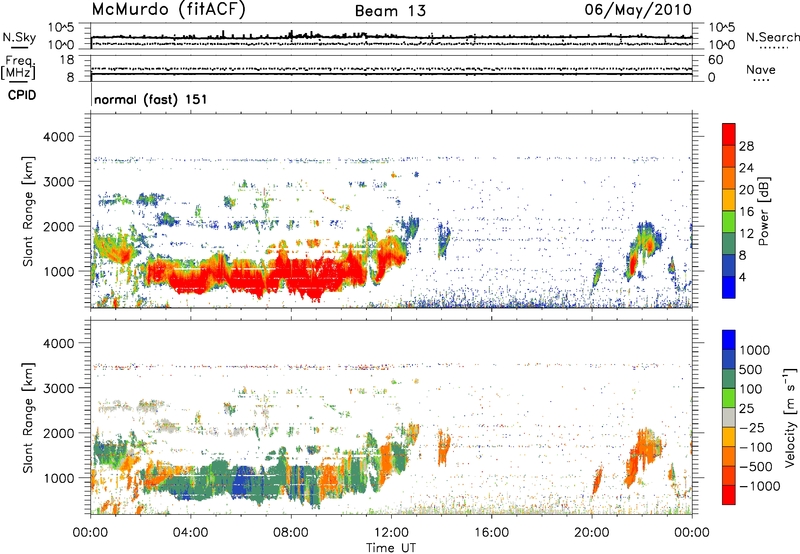
Task: Click the "CPID" label
Action: pos(21,95)
